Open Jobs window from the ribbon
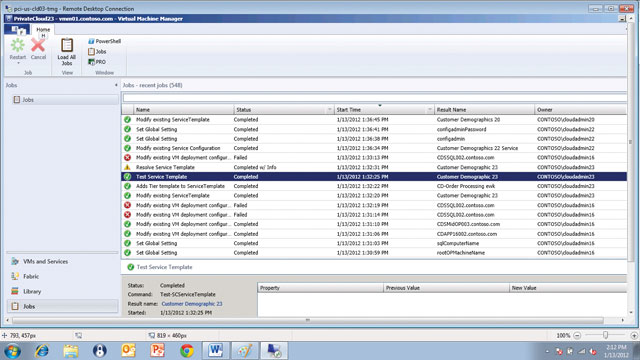The image size is (640, 360). tap(97, 51)
